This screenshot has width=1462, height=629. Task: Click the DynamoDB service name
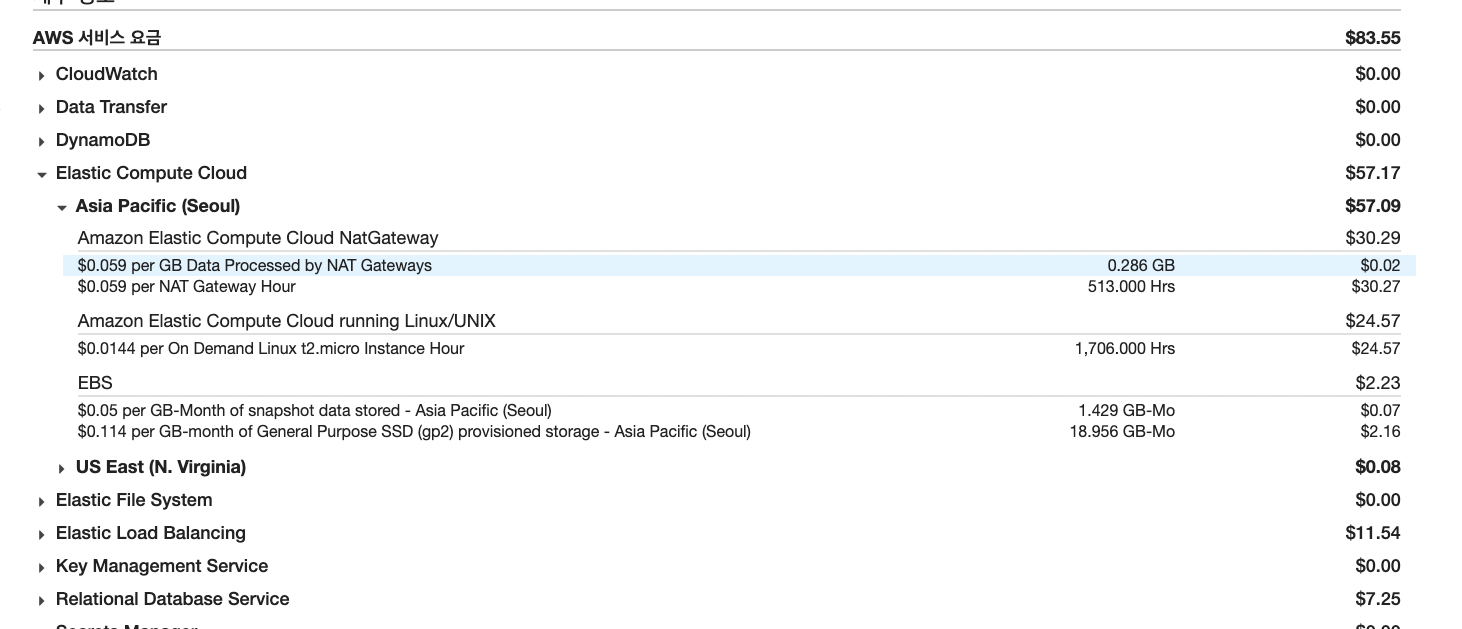[103, 140]
